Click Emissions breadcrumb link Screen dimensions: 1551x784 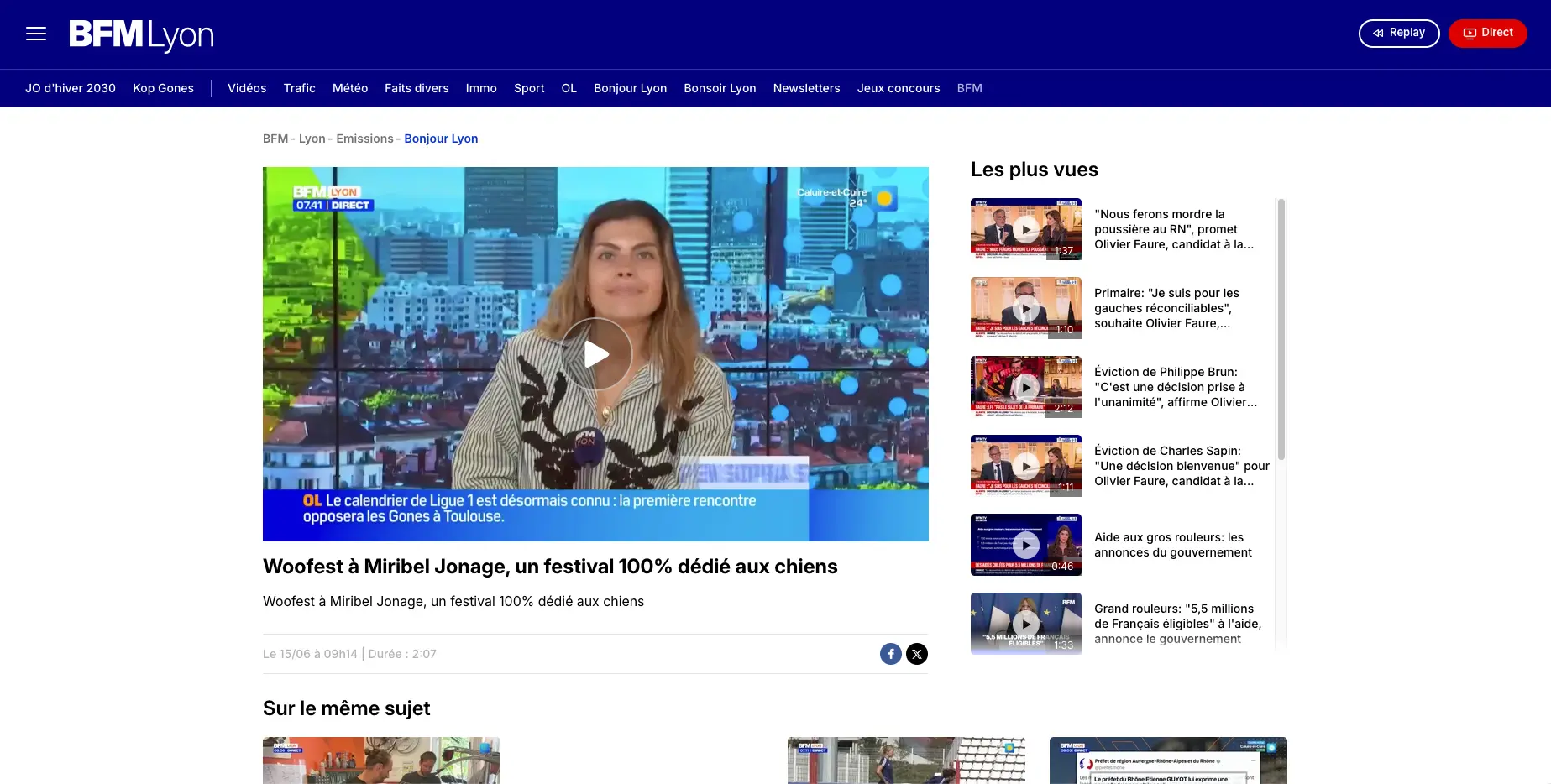(x=364, y=139)
